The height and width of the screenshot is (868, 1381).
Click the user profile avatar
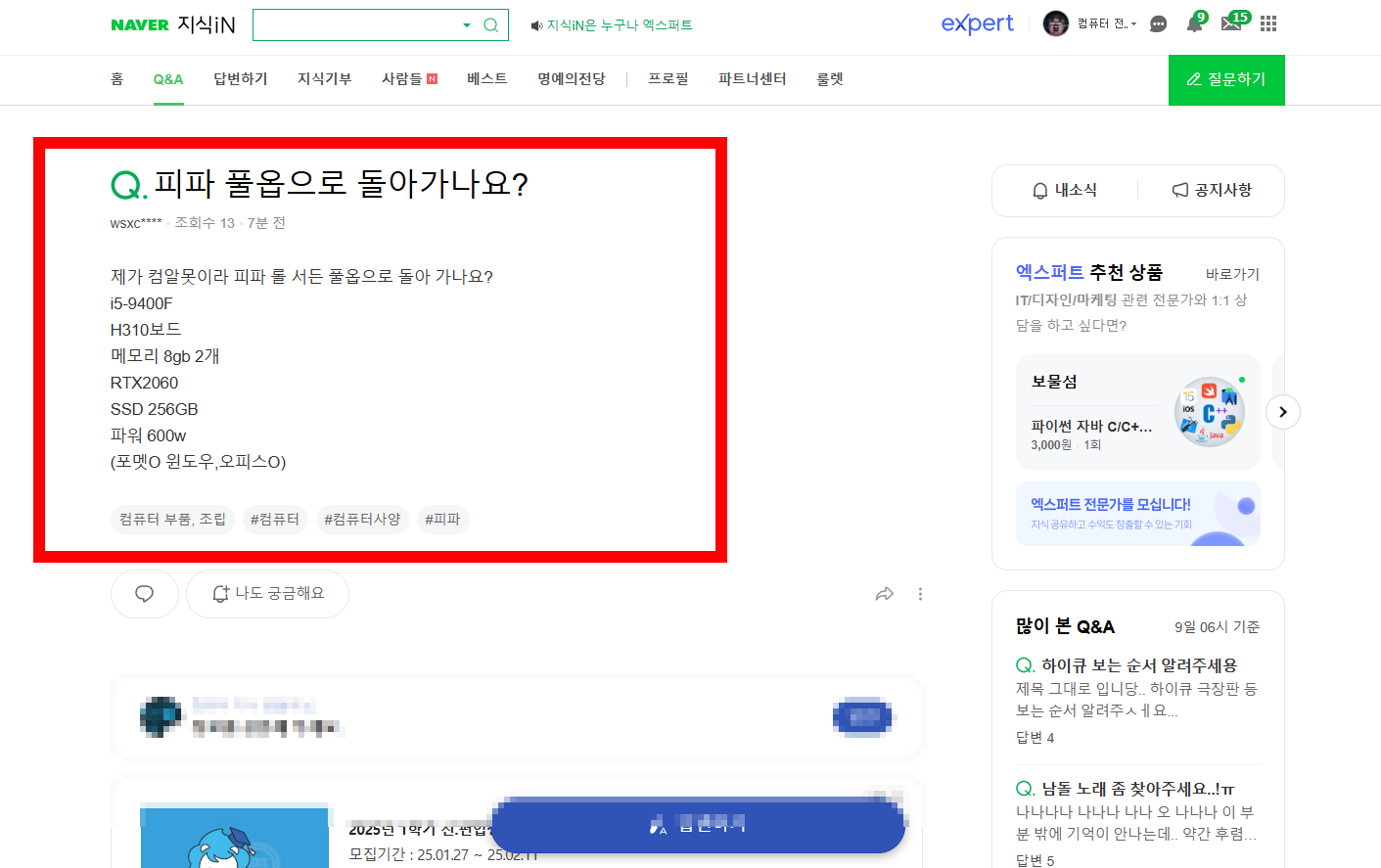click(x=1056, y=23)
